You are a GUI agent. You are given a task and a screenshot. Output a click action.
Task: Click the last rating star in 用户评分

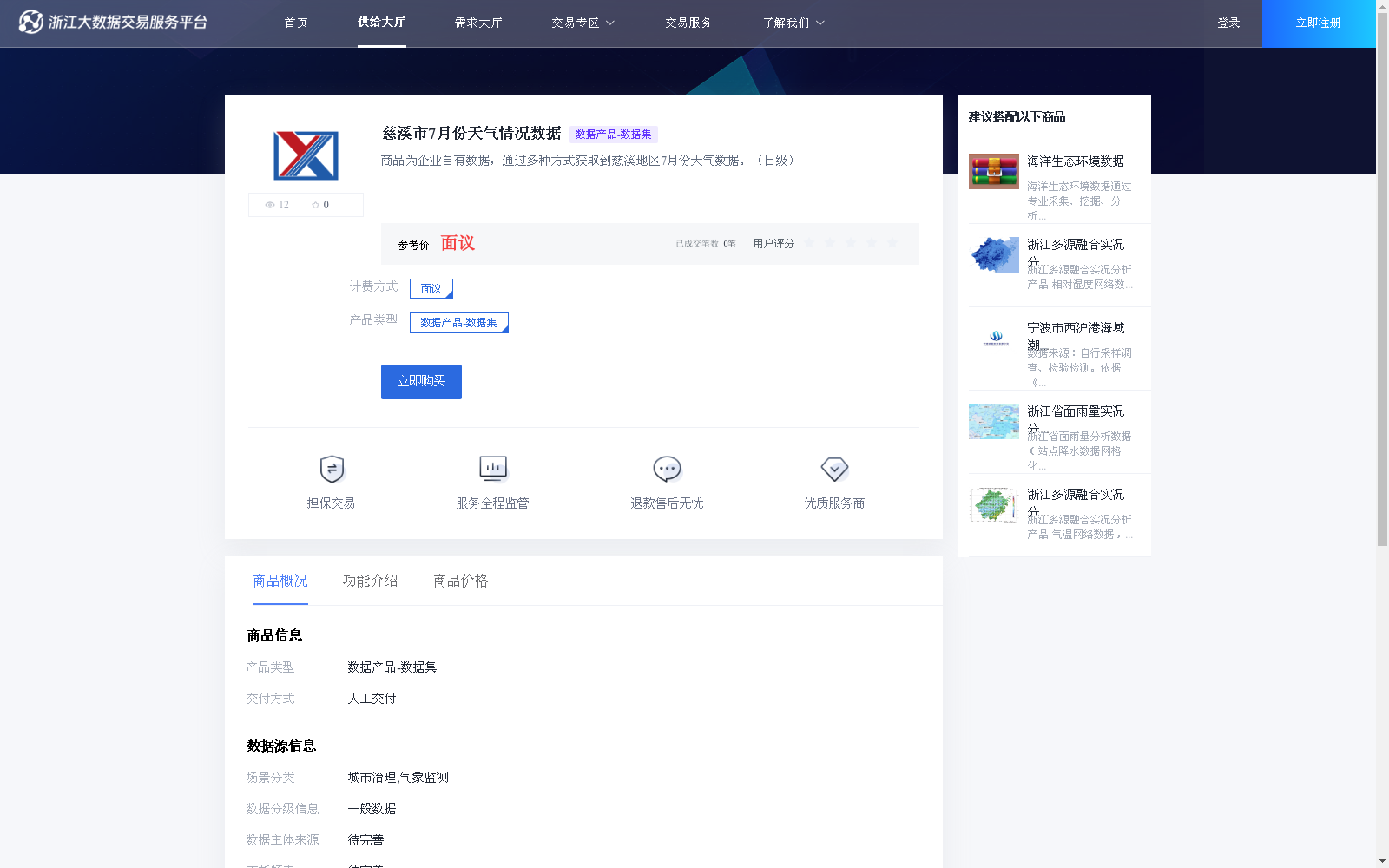point(892,243)
